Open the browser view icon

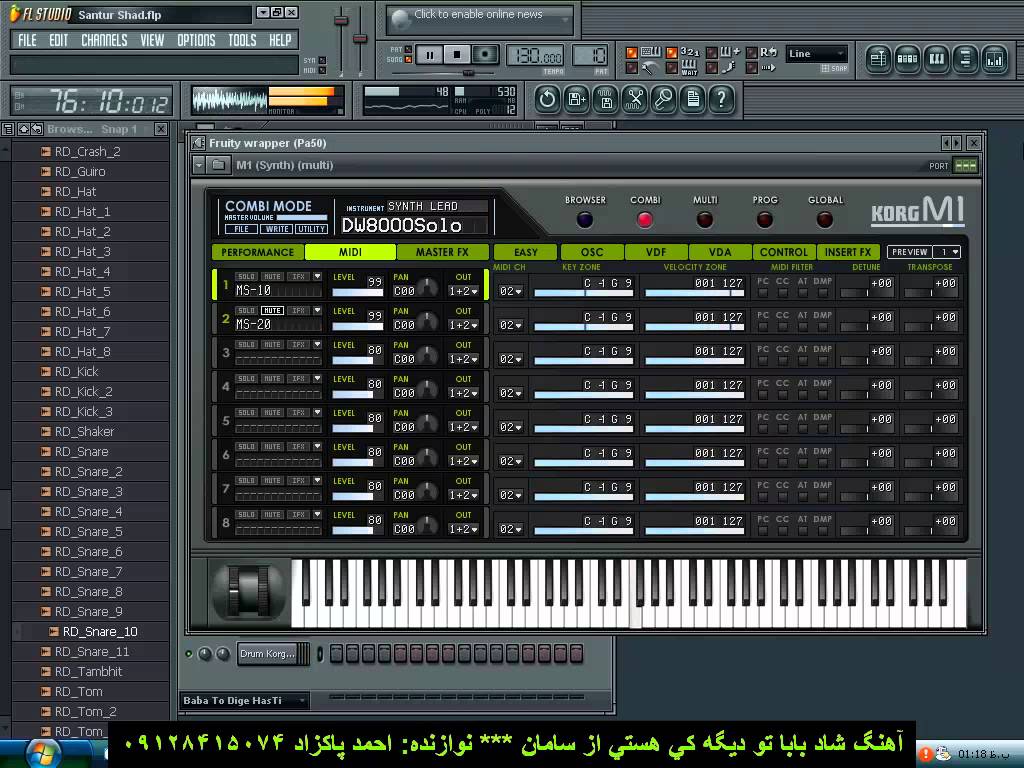click(x=965, y=59)
